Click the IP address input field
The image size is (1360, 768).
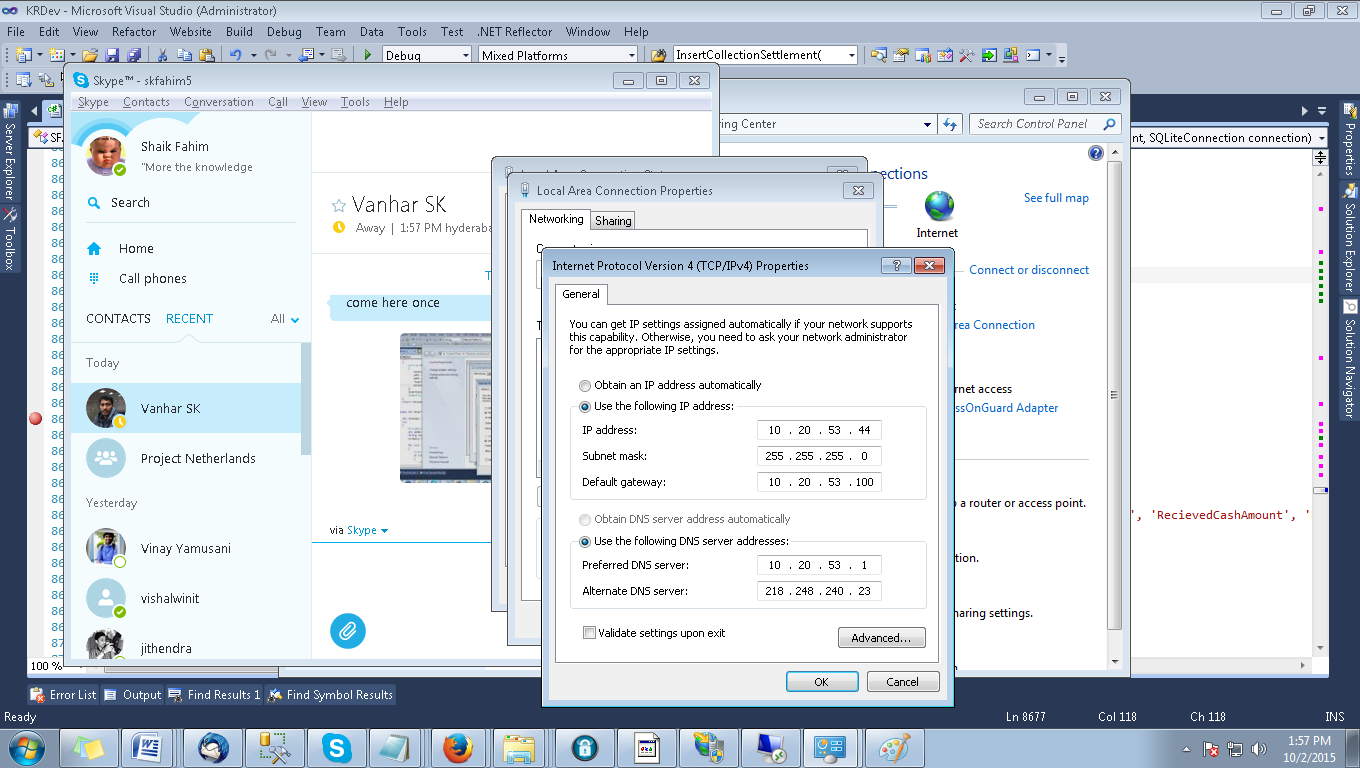click(x=819, y=430)
